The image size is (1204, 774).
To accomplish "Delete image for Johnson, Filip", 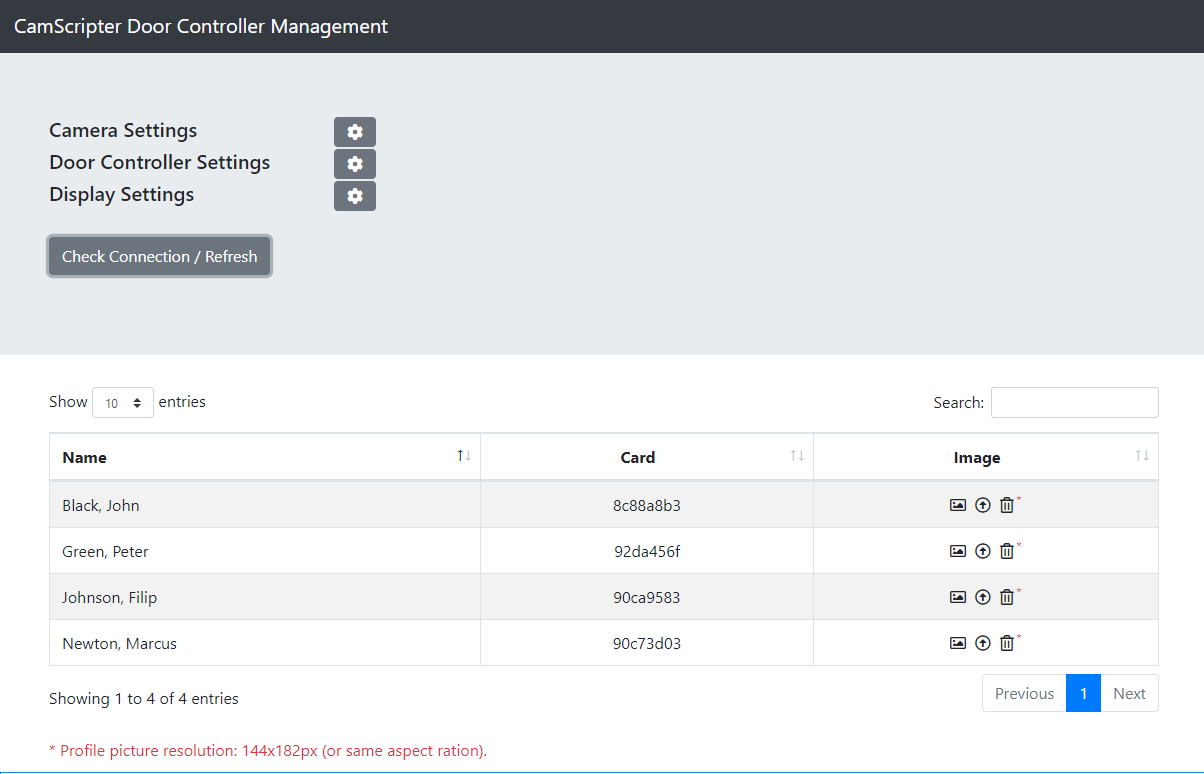I will [1007, 598].
